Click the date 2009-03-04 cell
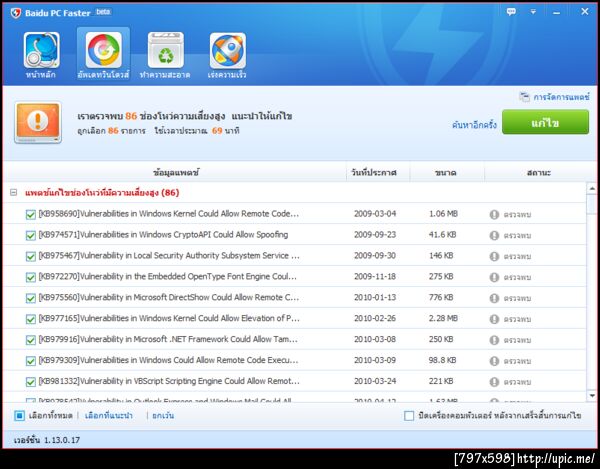This screenshot has width=600, height=469. click(x=375, y=214)
